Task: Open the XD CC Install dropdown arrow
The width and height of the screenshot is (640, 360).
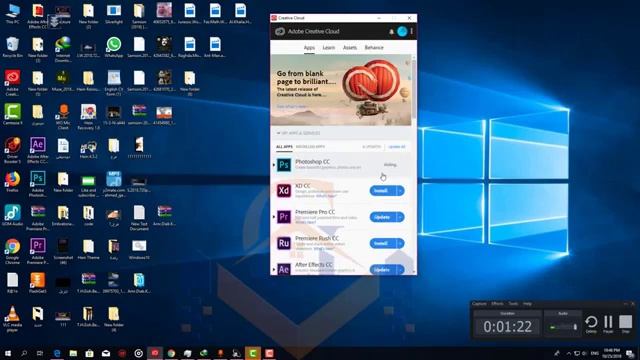Action: tap(400, 191)
